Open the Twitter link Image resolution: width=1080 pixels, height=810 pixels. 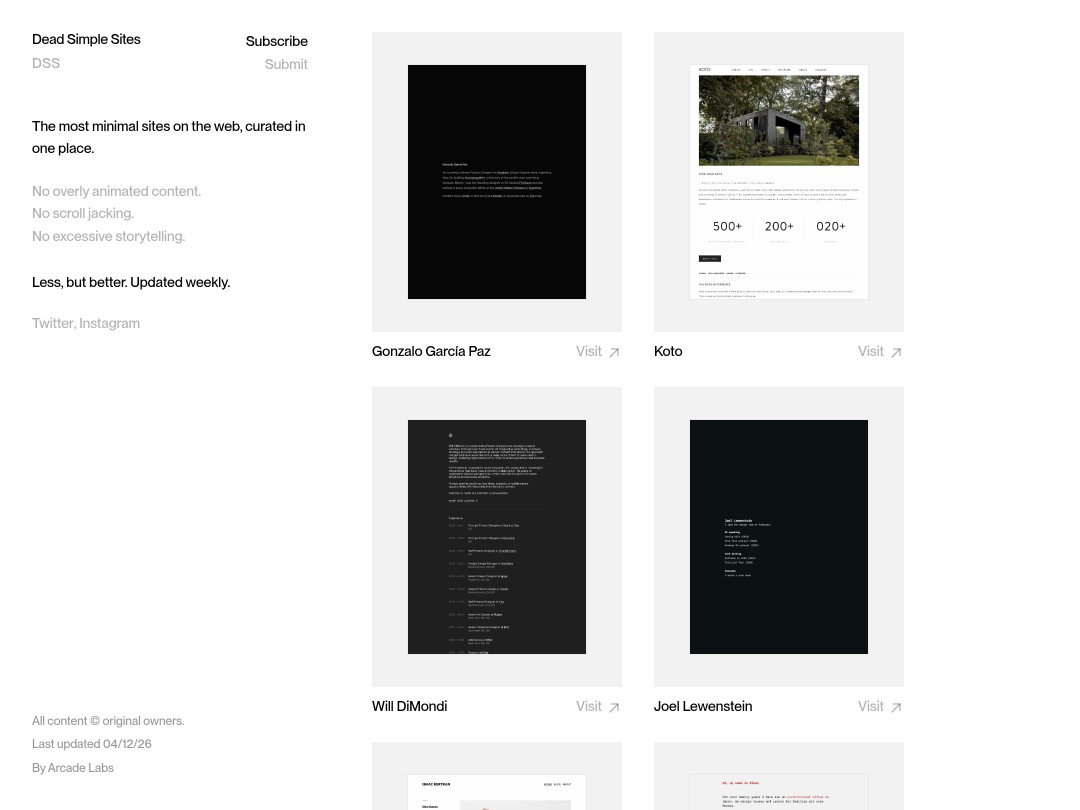pyautogui.click(x=53, y=323)
